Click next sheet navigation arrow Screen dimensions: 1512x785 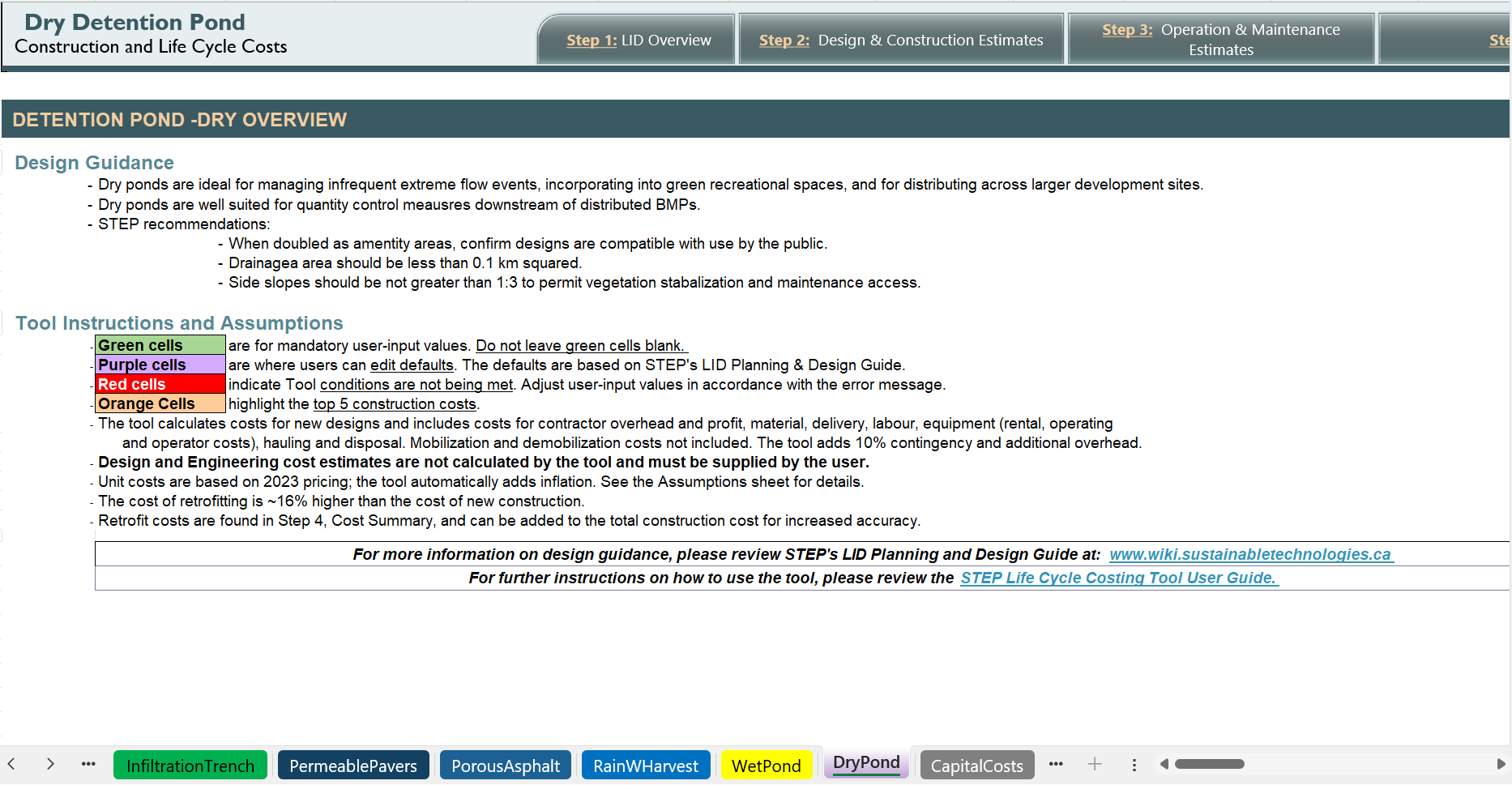[50, 764]
